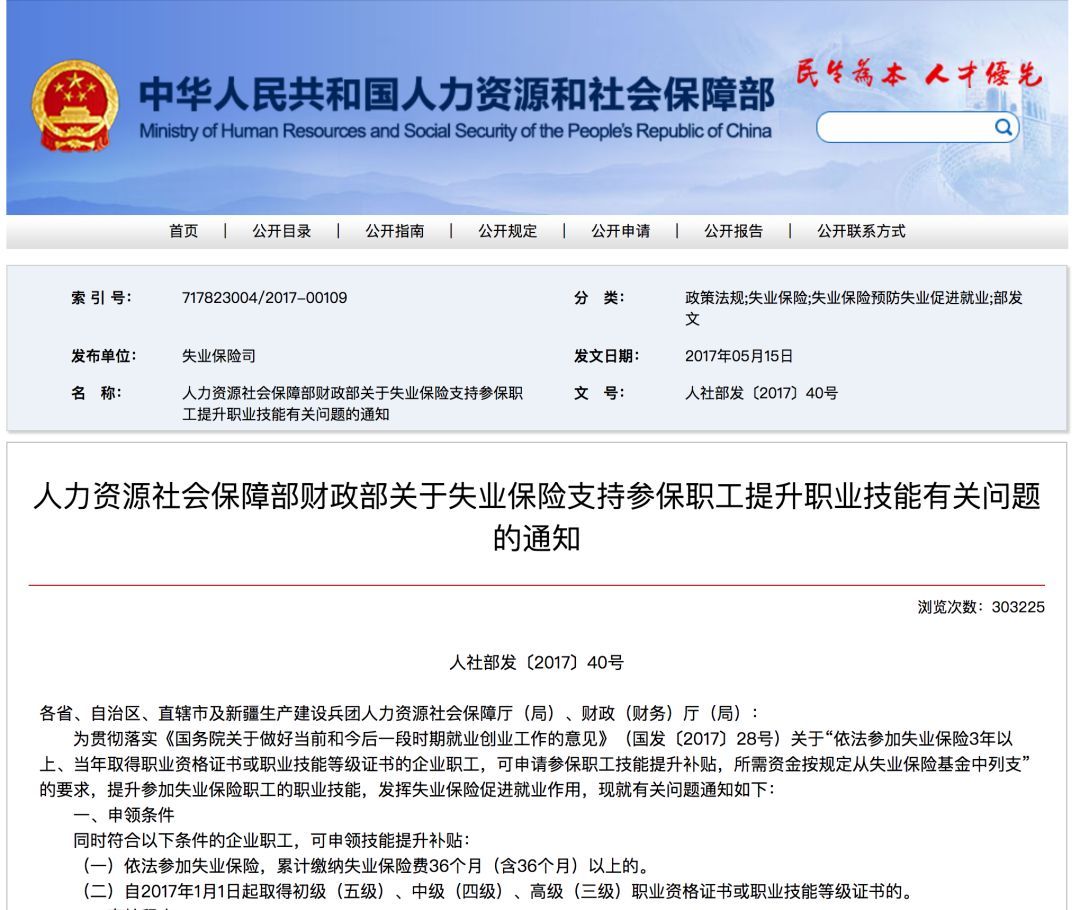Click the addressee line starting 各省、自治区

tap(399, 713)
